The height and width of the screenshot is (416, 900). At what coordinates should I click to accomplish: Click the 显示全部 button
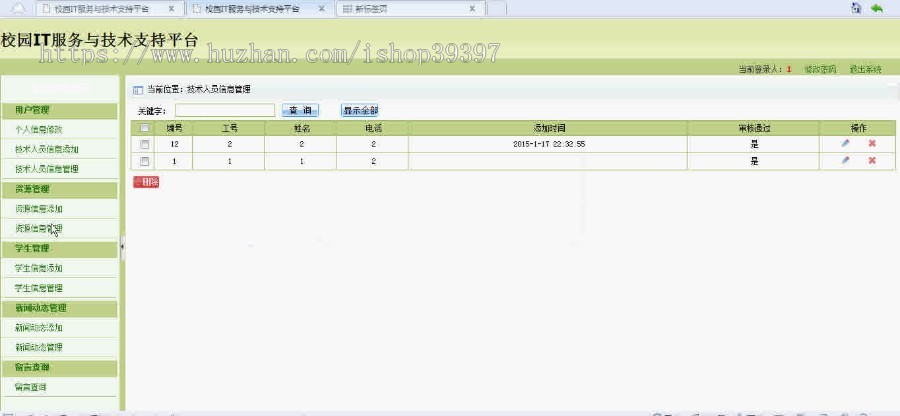(360, 110)
